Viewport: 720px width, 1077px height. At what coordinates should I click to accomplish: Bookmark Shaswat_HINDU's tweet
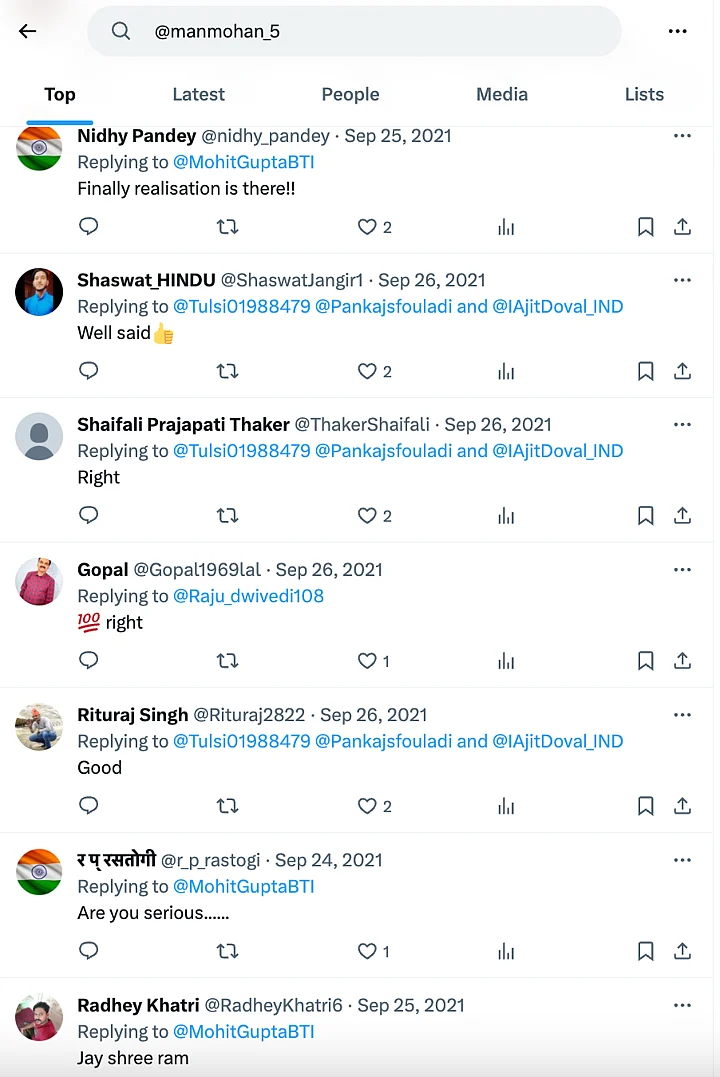pyautogui.click(x=646, y=371)
